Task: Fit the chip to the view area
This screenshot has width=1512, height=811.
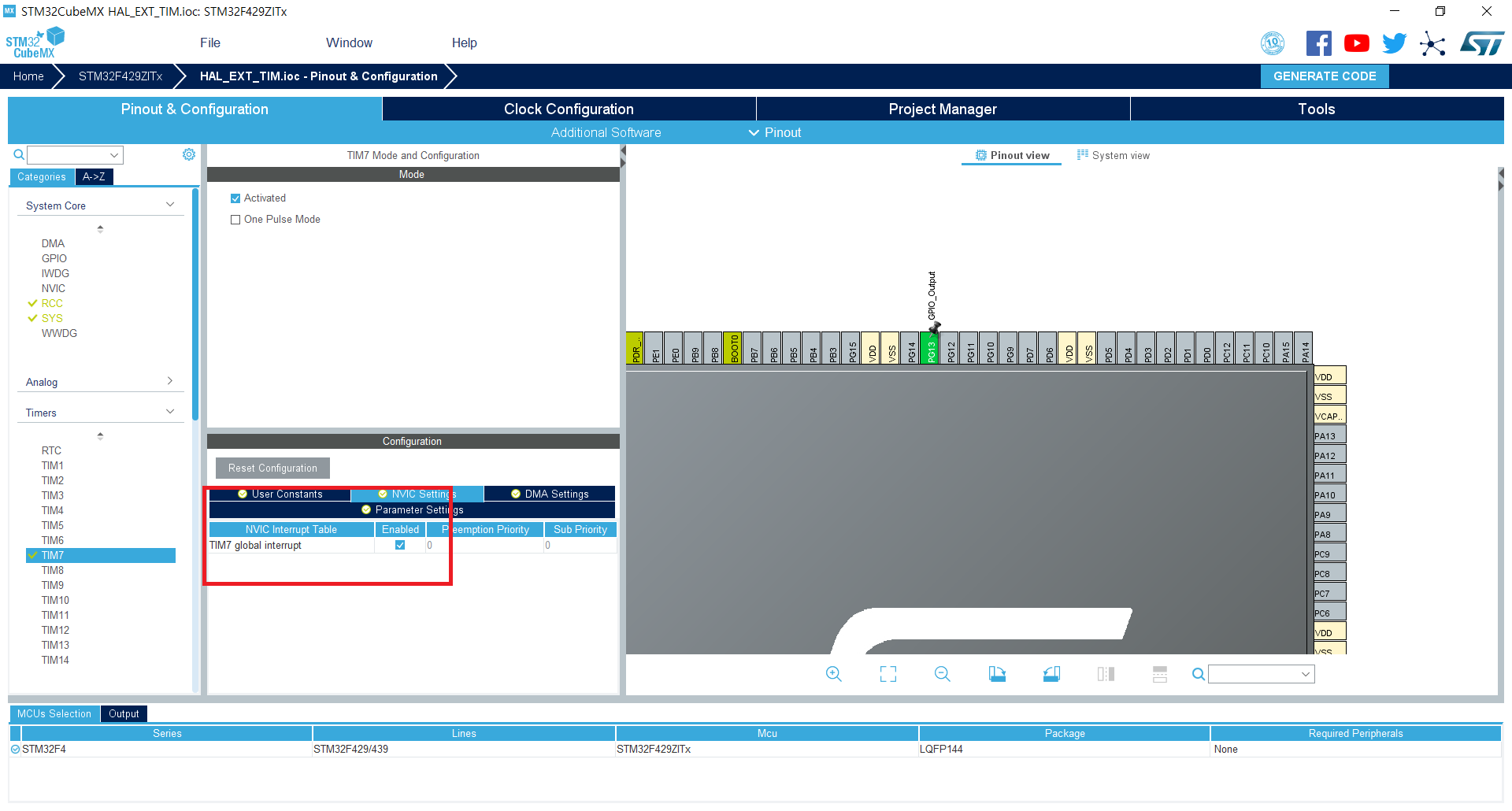Action: pyautogui.click(x=888, y=674)
